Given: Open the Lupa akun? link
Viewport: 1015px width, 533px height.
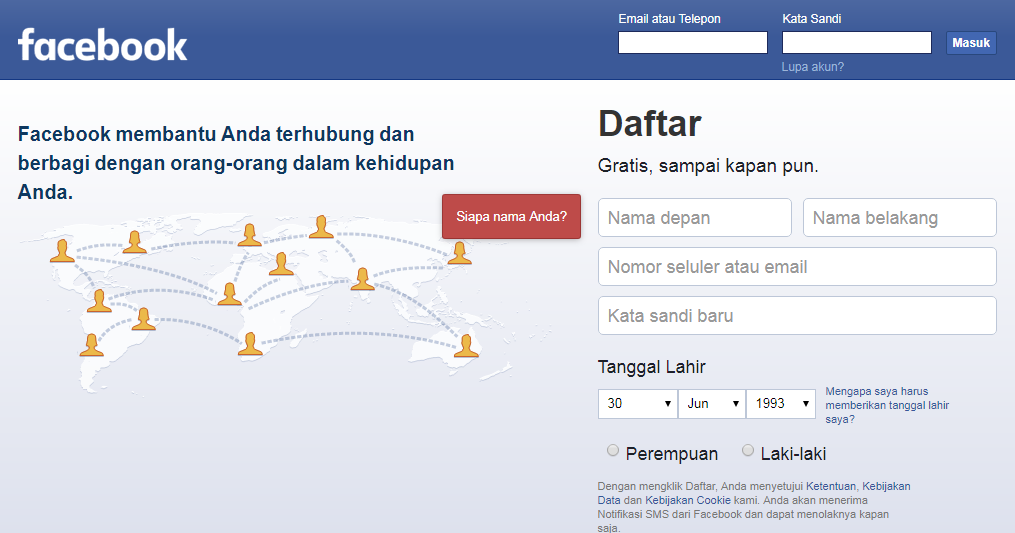Looking at the screenshot, I should (x=812, y=67).
